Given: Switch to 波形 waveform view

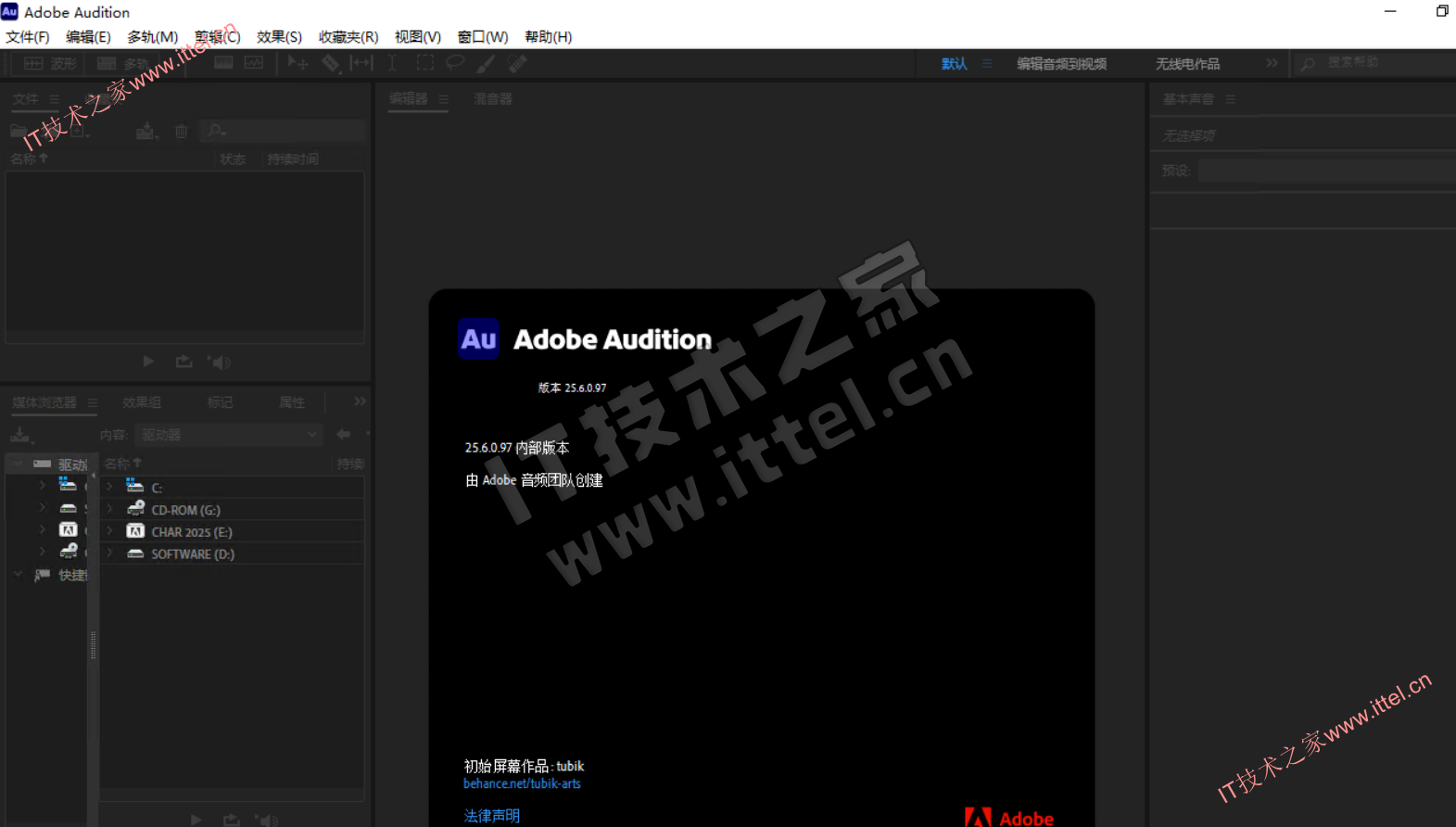Looking at the screenshot, I should (50, 63).
